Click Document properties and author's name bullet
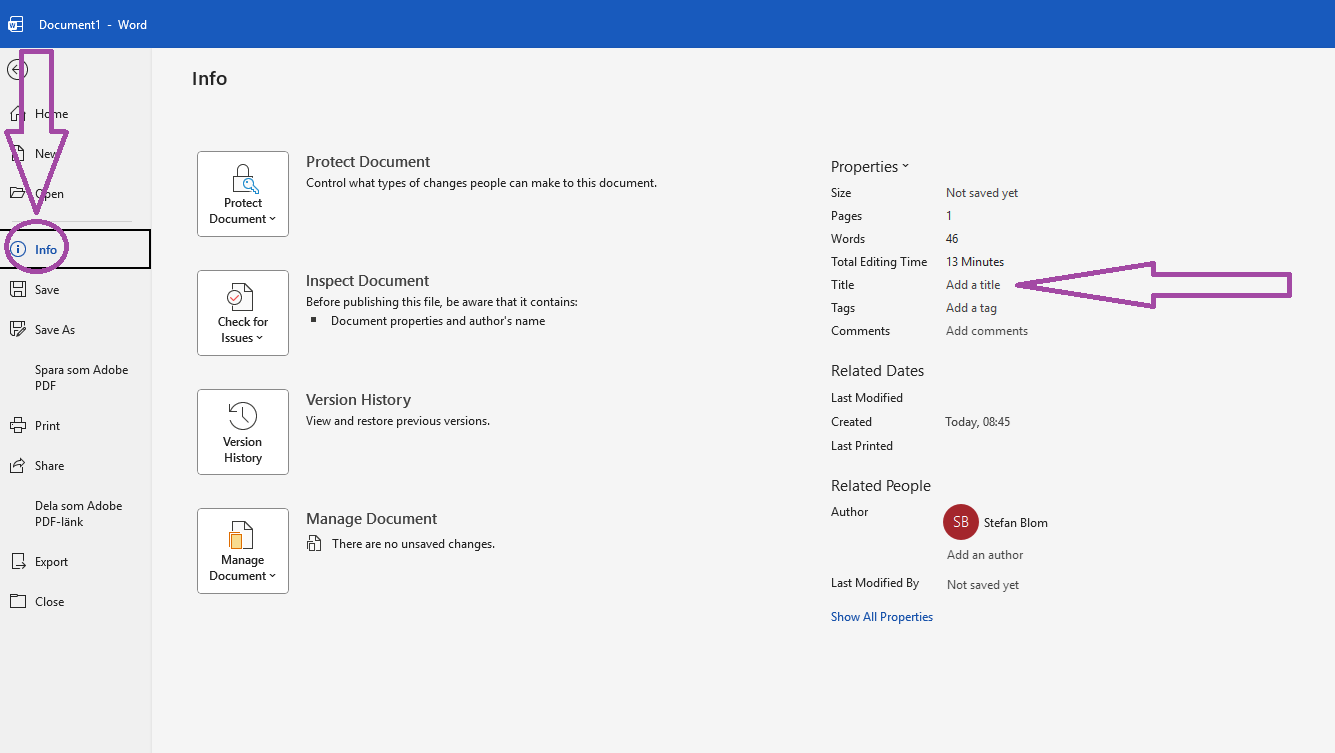The image size is (1335, 753). [438, 321]
